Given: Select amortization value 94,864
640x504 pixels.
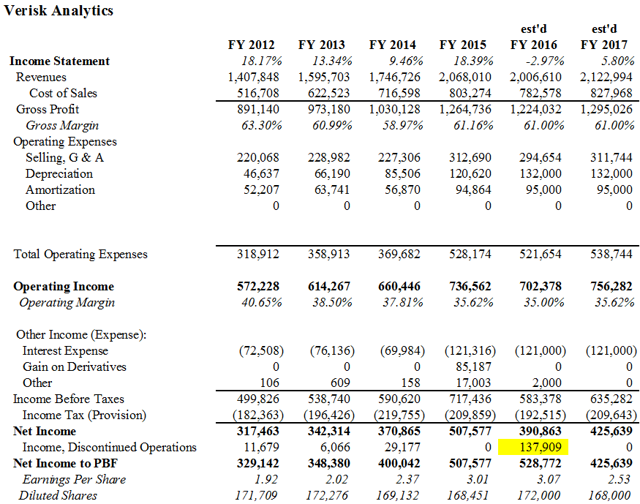Looking at the screenshot, I should pos(473,190).
